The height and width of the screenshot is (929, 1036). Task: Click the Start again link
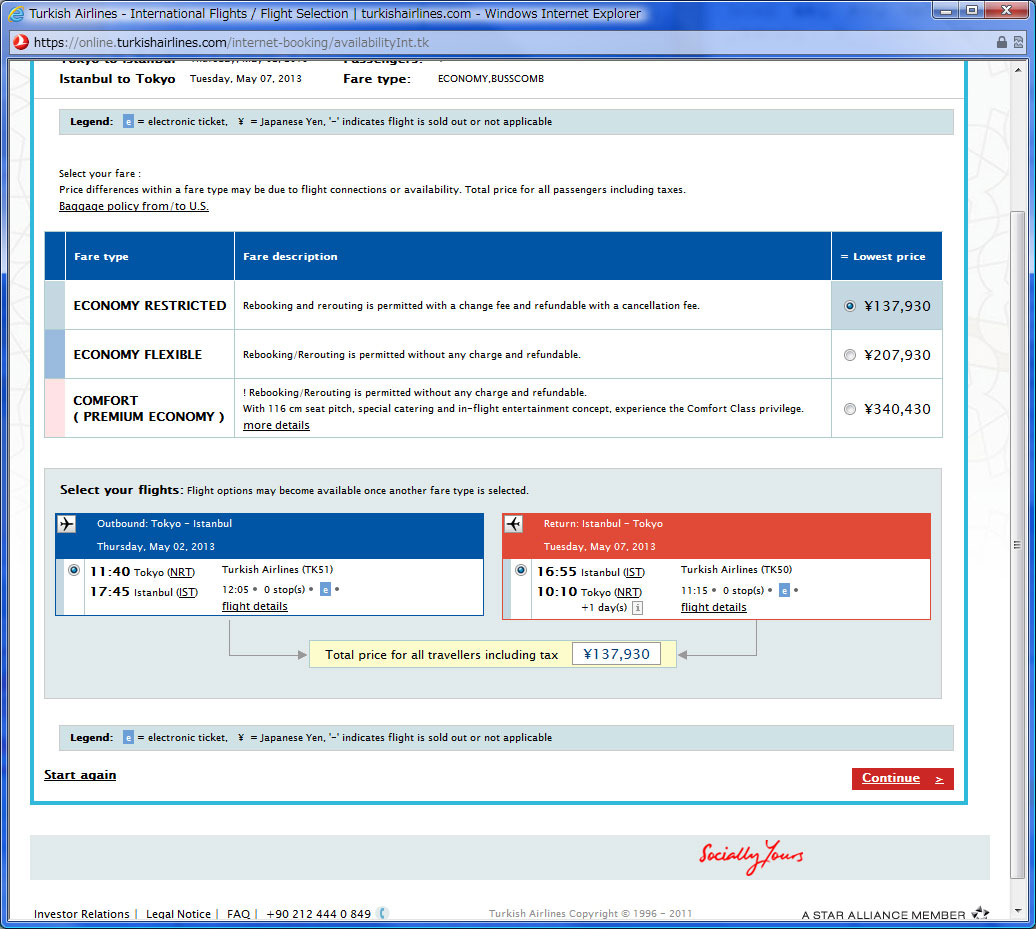pyautogui.click(x=80, y=775)
